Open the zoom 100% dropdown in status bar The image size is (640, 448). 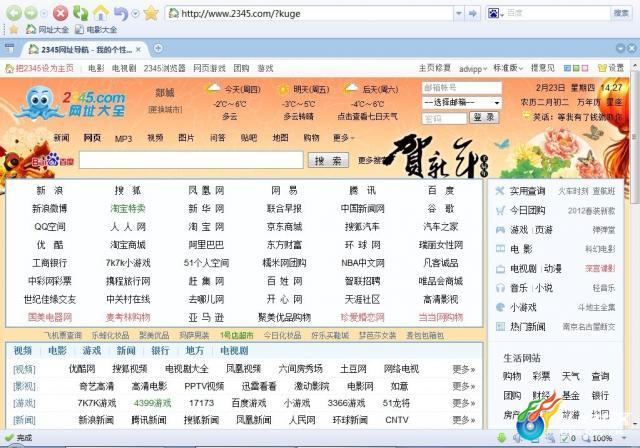(624, 438)
